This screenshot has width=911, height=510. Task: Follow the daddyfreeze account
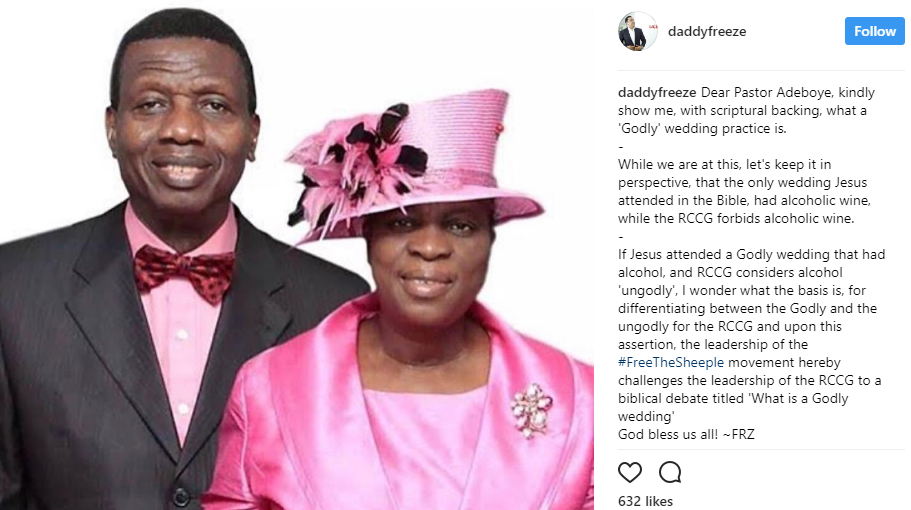point(874,31)
